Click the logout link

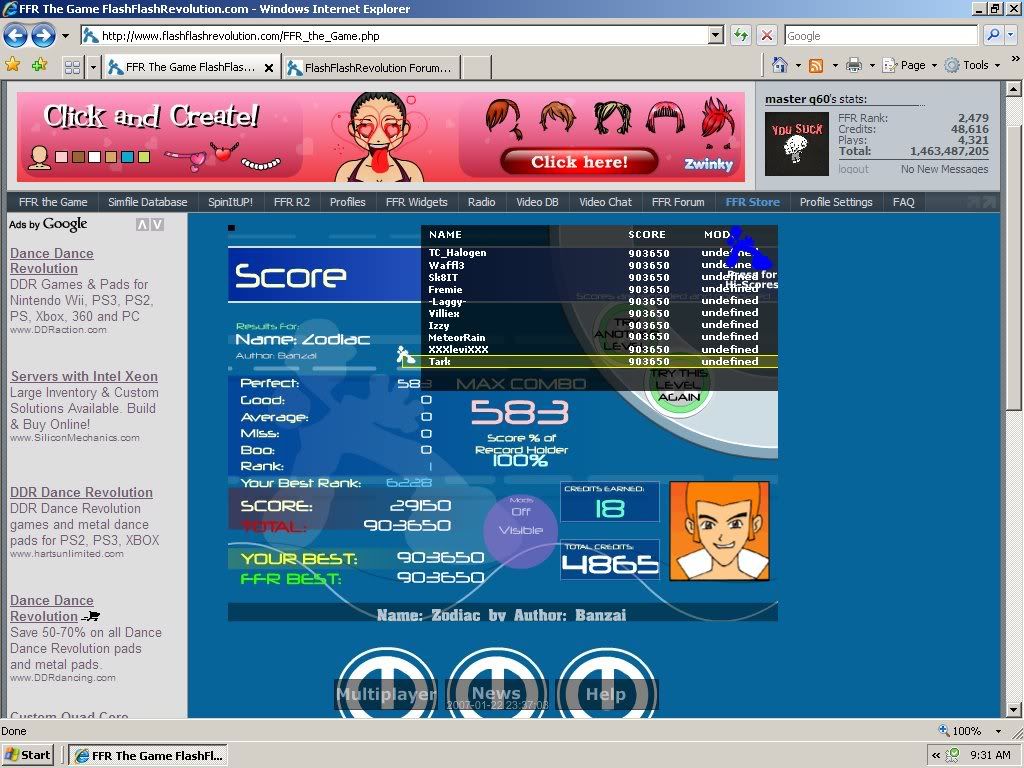(853, 169)
